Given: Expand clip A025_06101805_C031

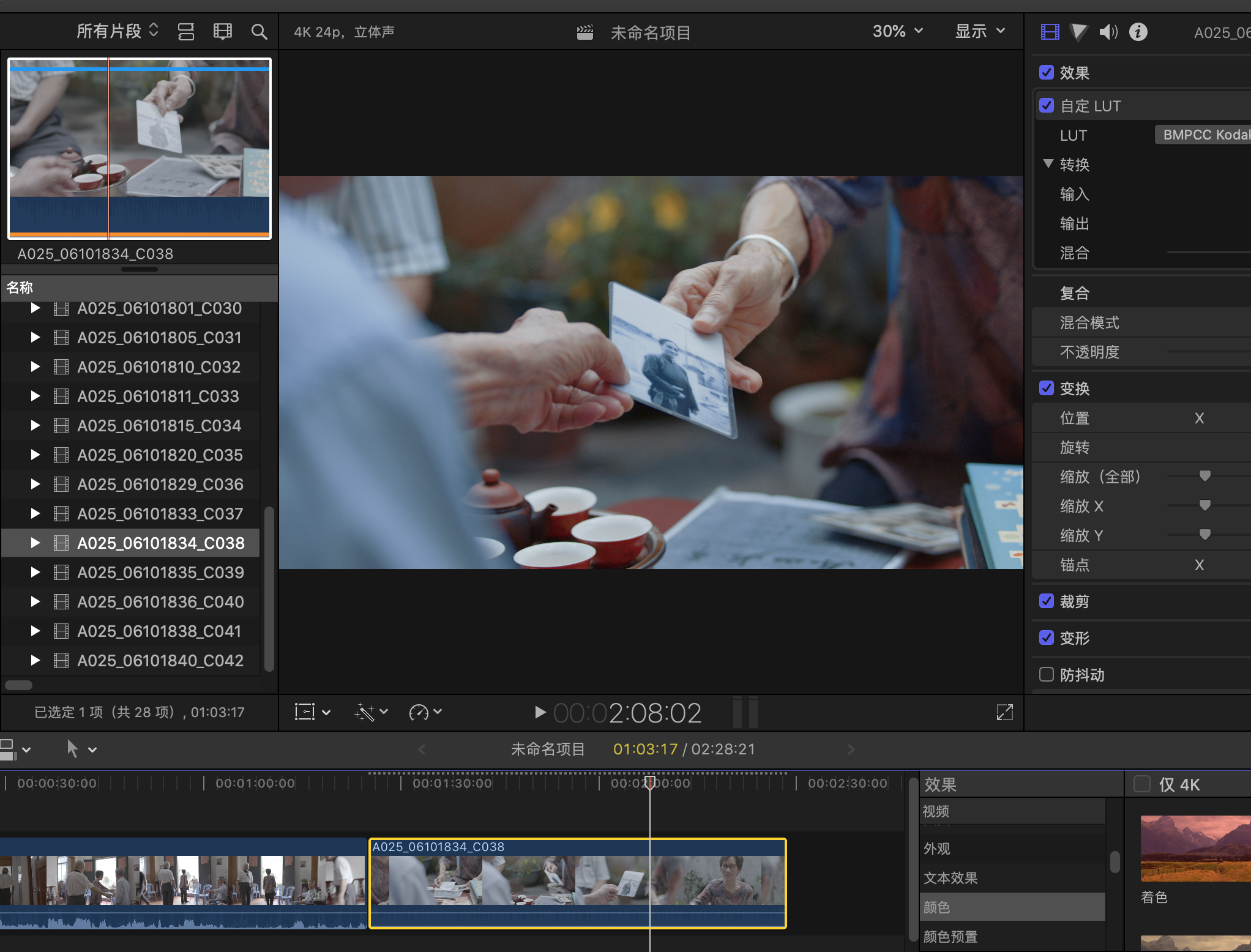Looking at the screenshot, I should [35, 337].
